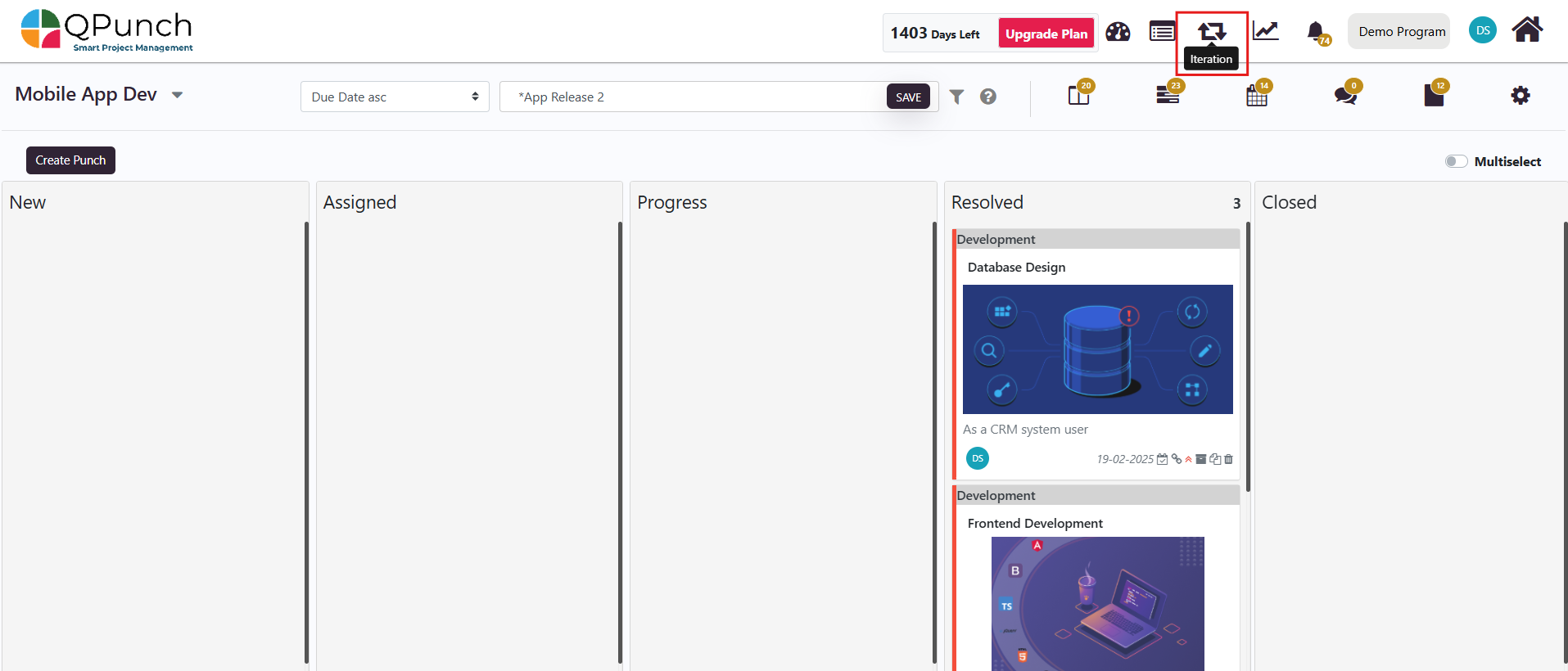Delete the Database Design card

coord(1228,459)
